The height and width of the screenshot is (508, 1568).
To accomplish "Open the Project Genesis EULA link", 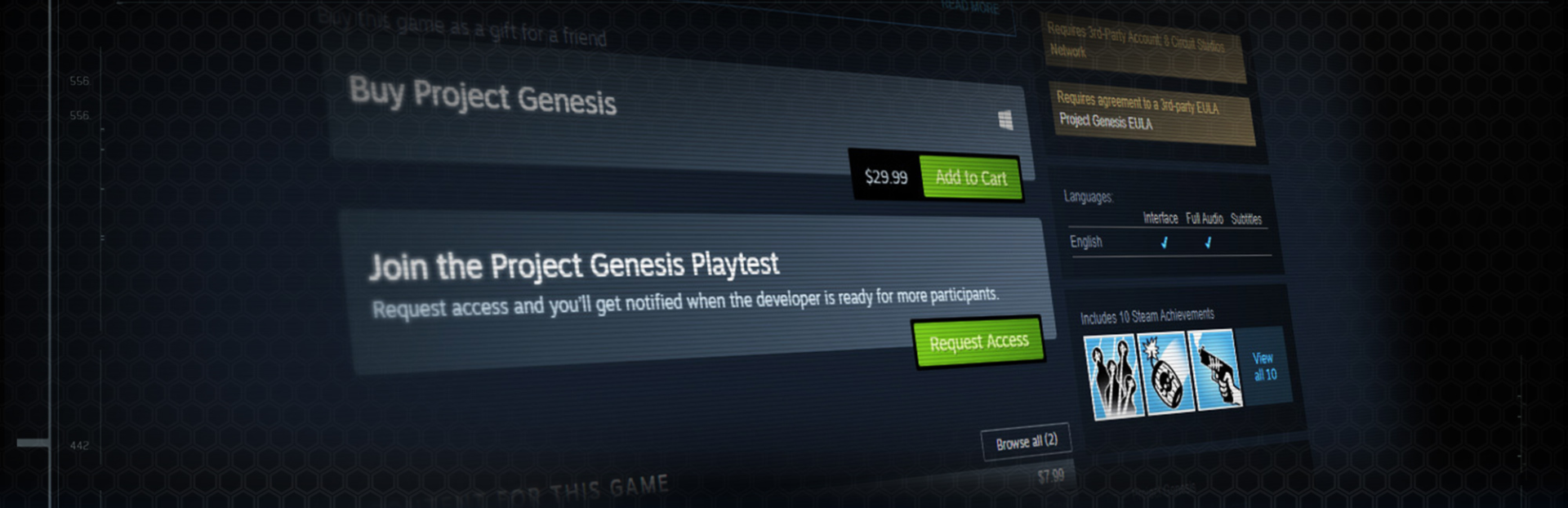I will (x=1106, y=122).
